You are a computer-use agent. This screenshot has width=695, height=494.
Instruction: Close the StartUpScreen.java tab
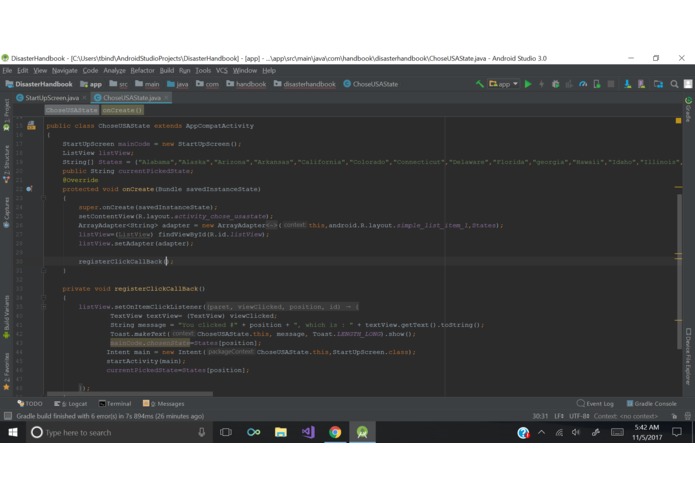84,98
